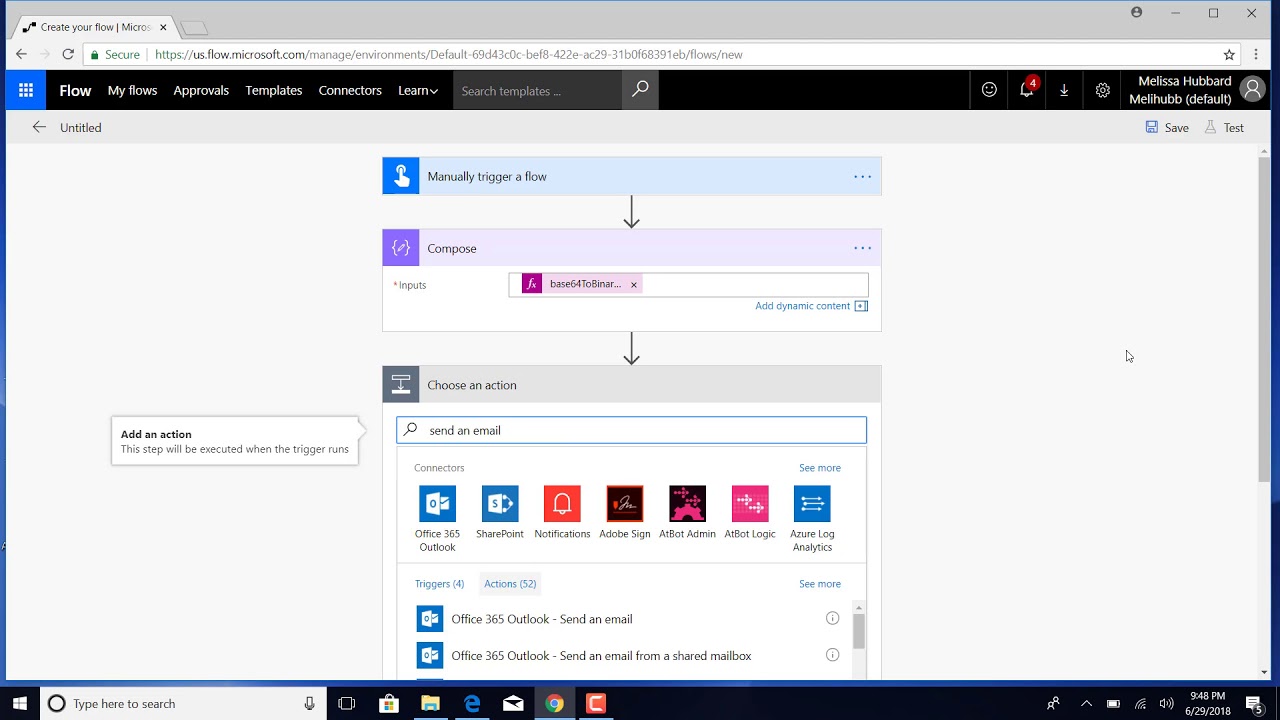Click See more for Connectors
Screen dimensions: 1280x720
click(820, 467)
